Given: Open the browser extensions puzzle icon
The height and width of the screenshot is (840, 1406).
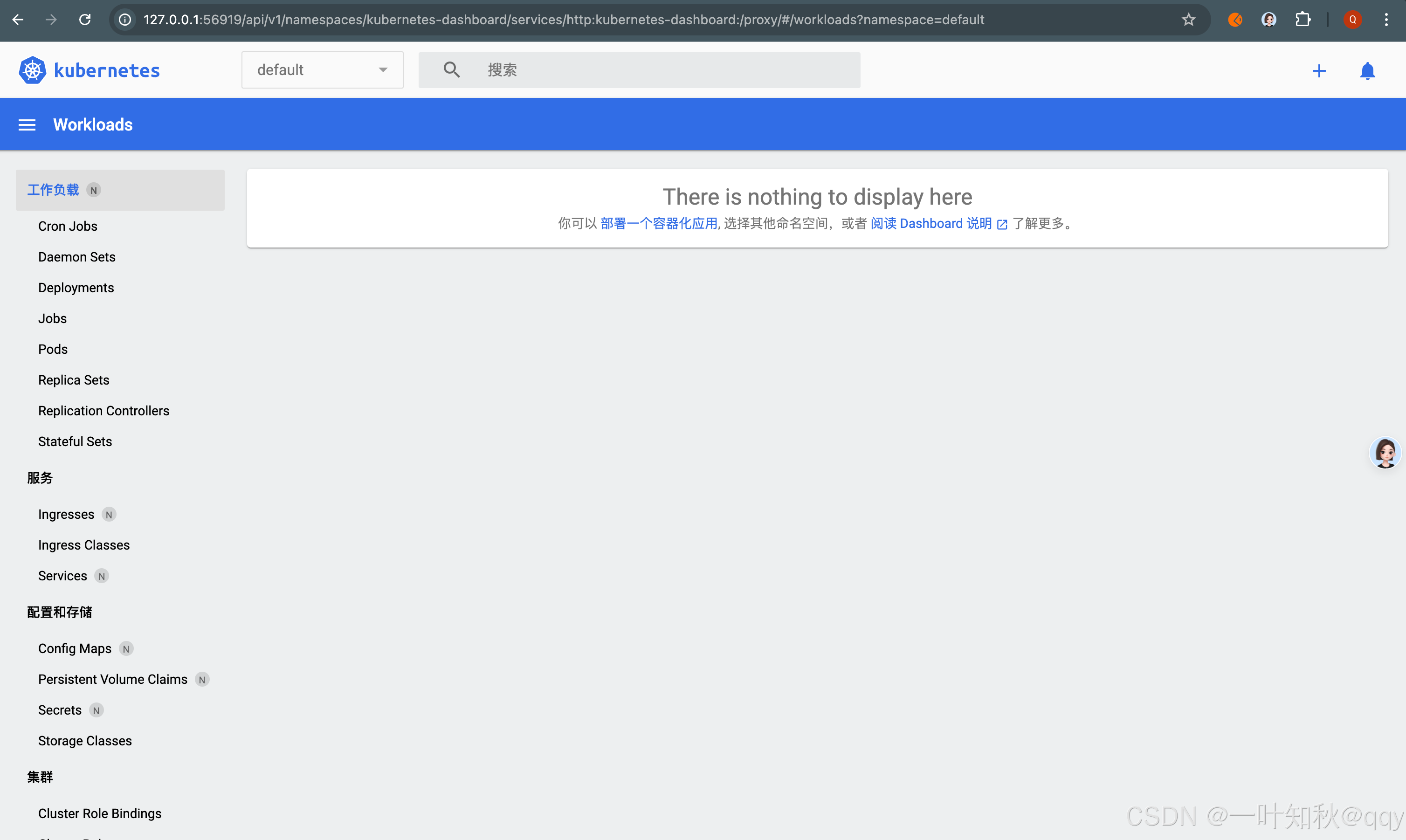Looking at the screenshot, I should point(1303,20).
